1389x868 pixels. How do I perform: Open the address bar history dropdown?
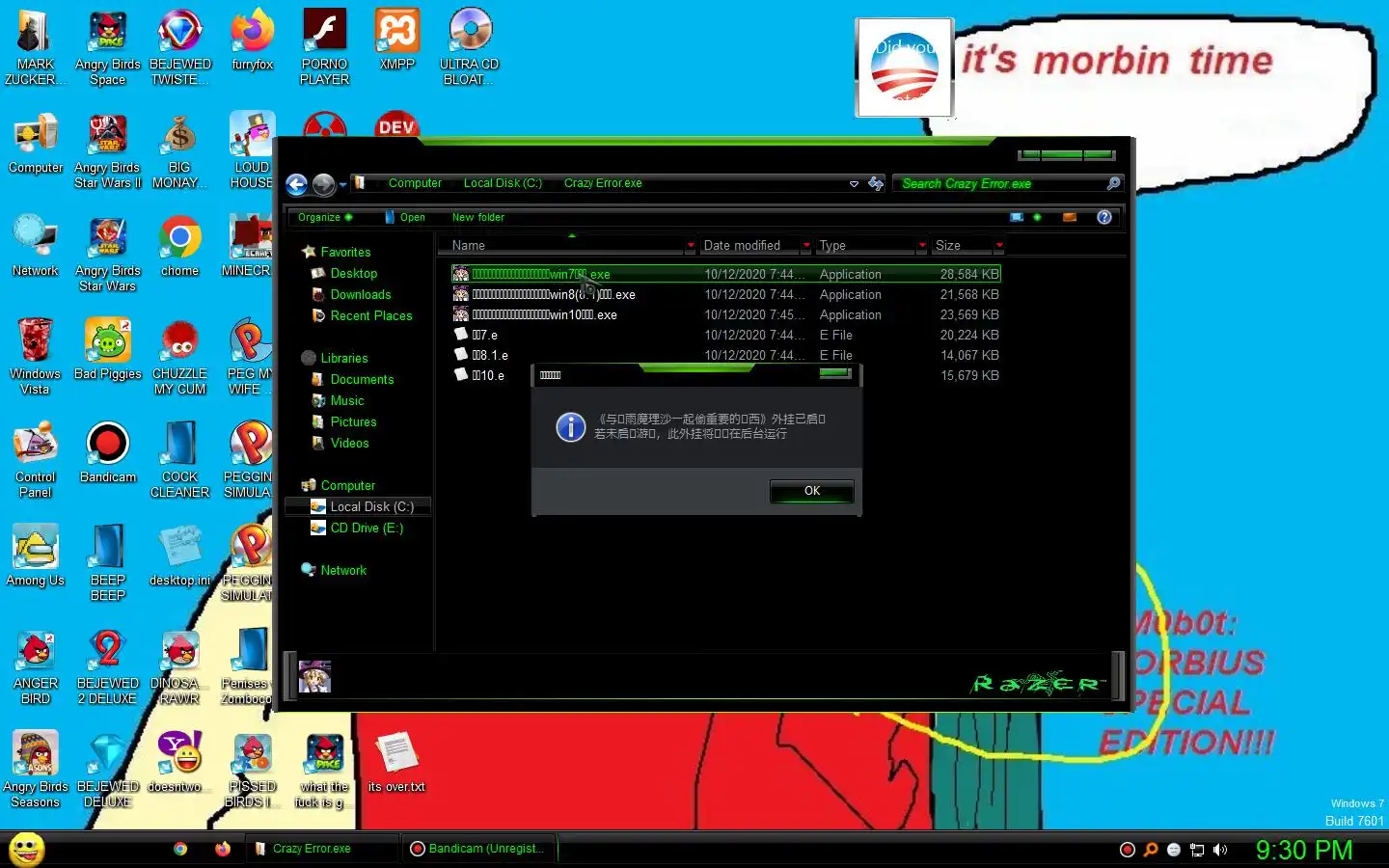[854, 183]
